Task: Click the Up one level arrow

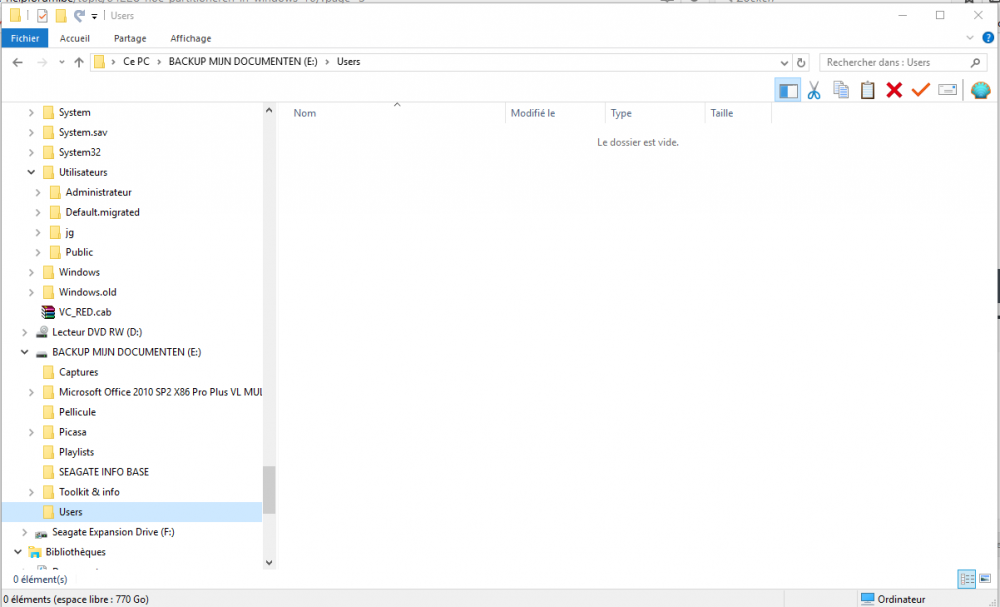Action: (x=79, y=62)
